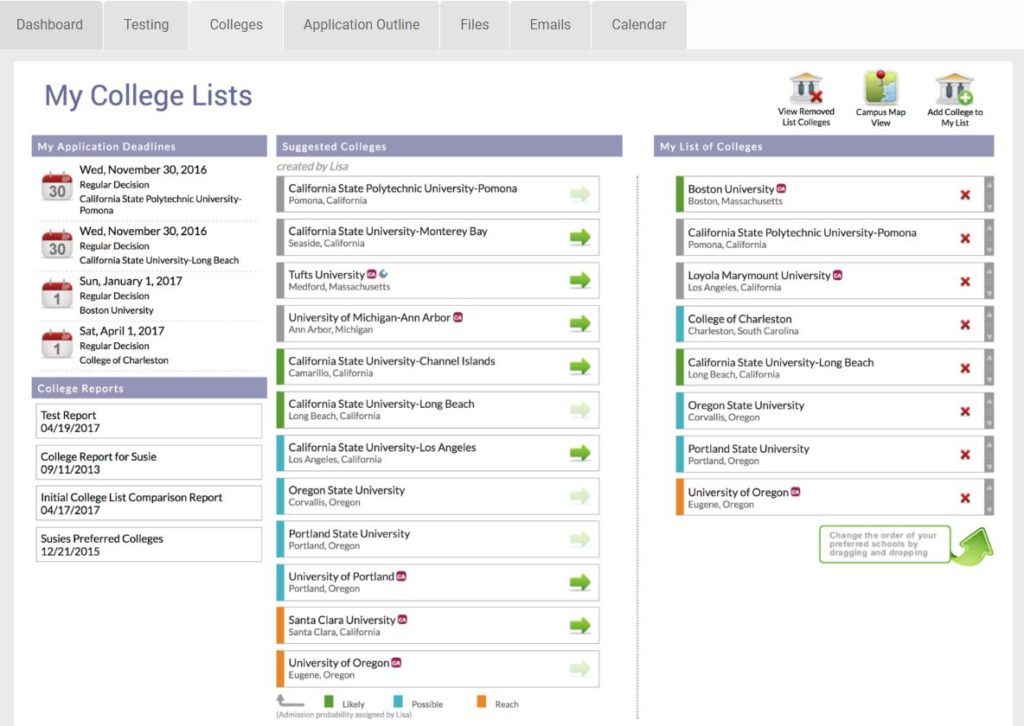Remove Boston University with the red X

click(x=965, y=195)
